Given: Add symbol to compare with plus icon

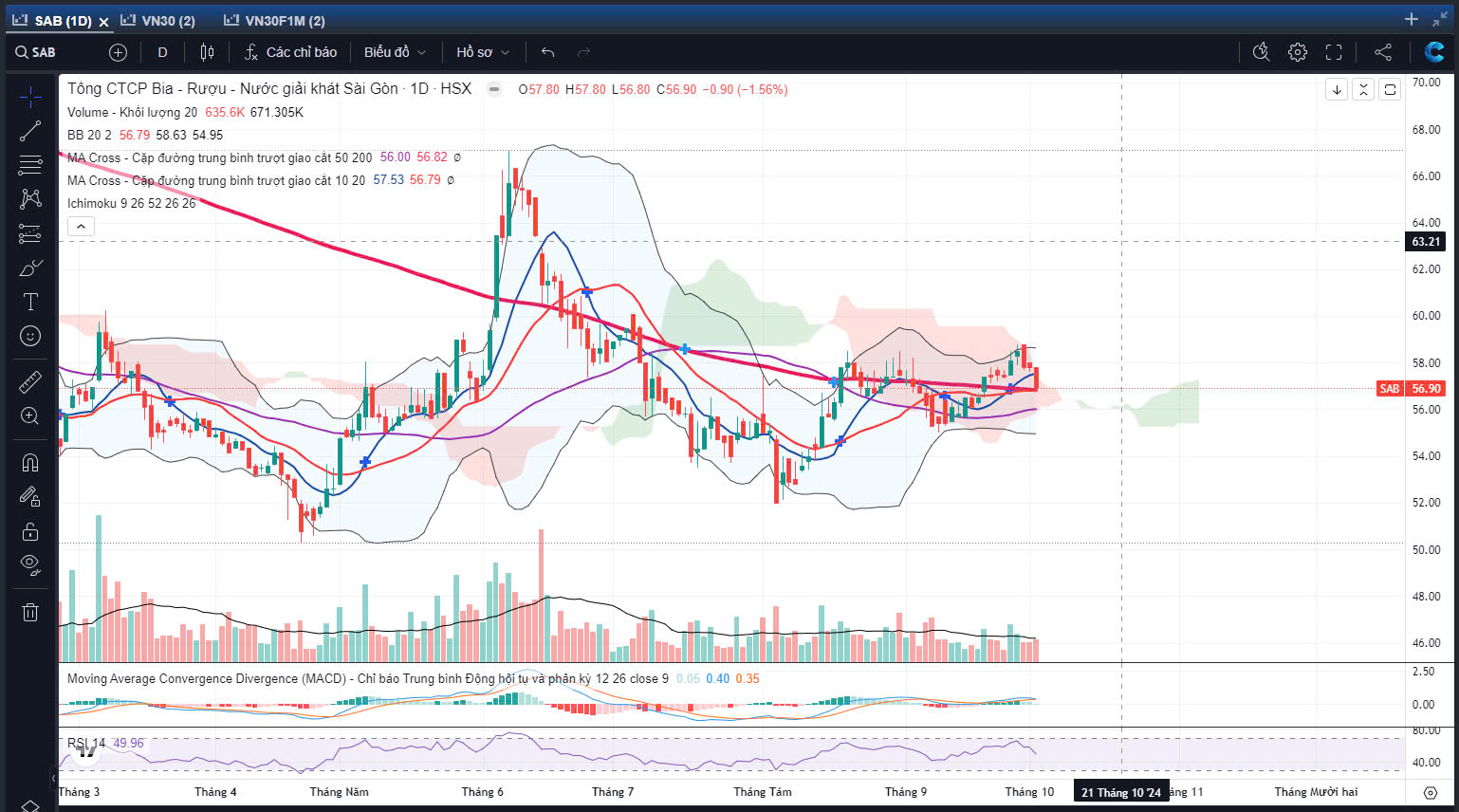Looking at the screenshot, I should click(x=118, y=52).
